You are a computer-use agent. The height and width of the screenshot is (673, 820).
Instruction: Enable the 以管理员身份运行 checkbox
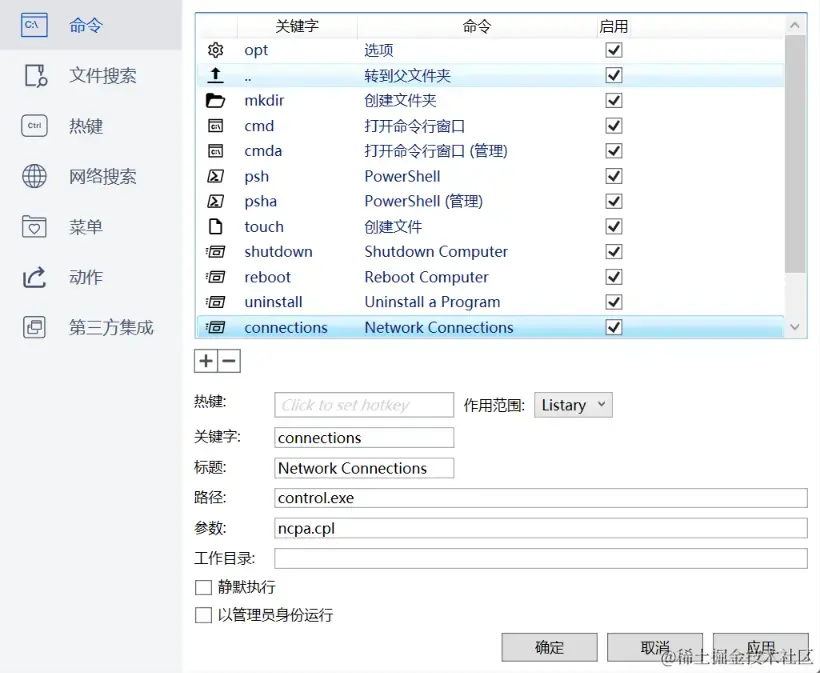tap(203, 615)
